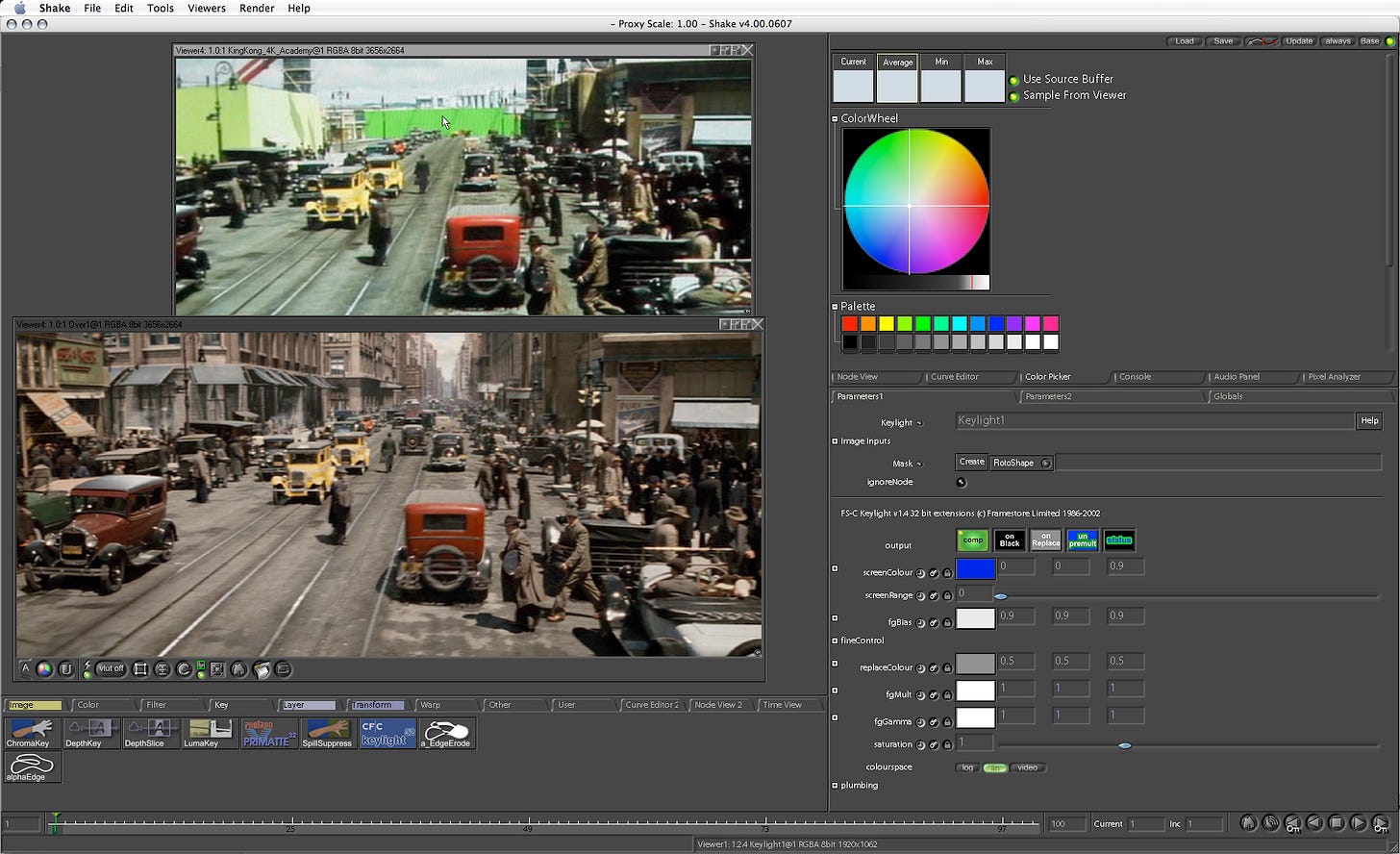Set output to on Replace
This screenshot has width=1400, height=854.
click(x=1045, y=540)
